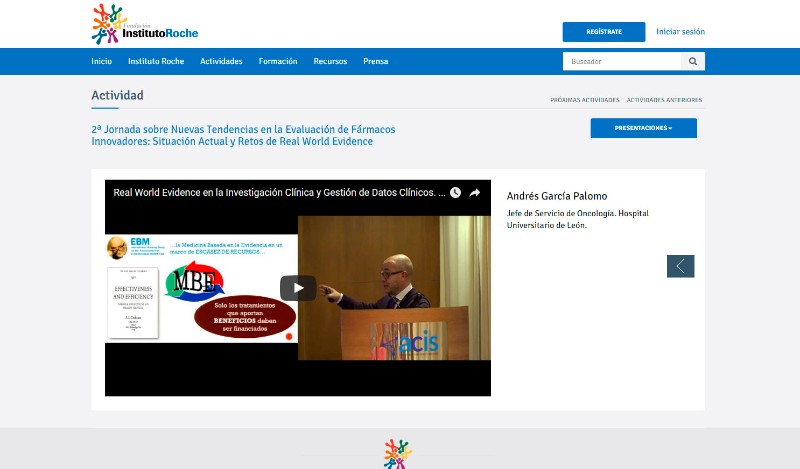Open the Prensa menu item
The height and width of the screenshot is (469, 800).
[376, 61]
